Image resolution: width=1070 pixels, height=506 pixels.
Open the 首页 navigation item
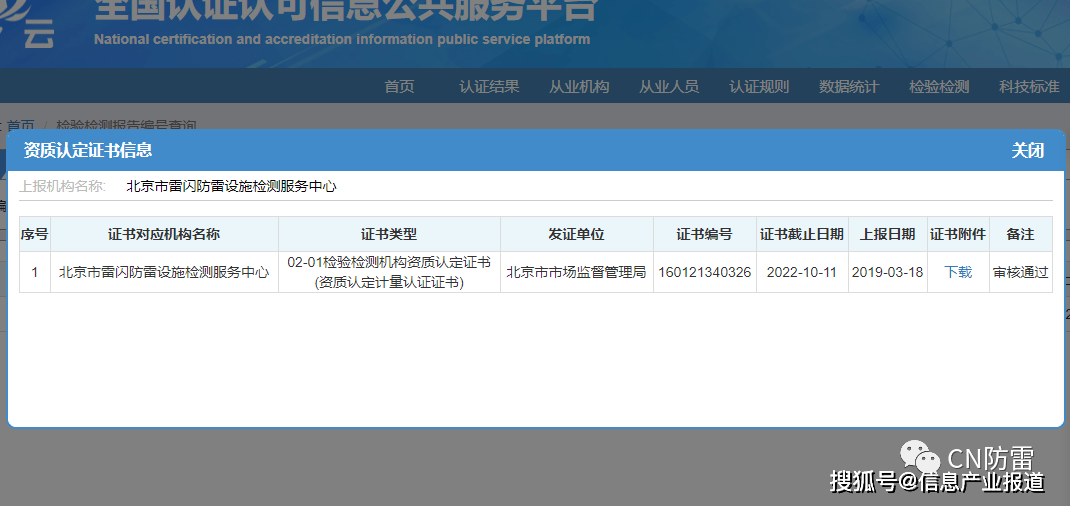pos(399,87)
